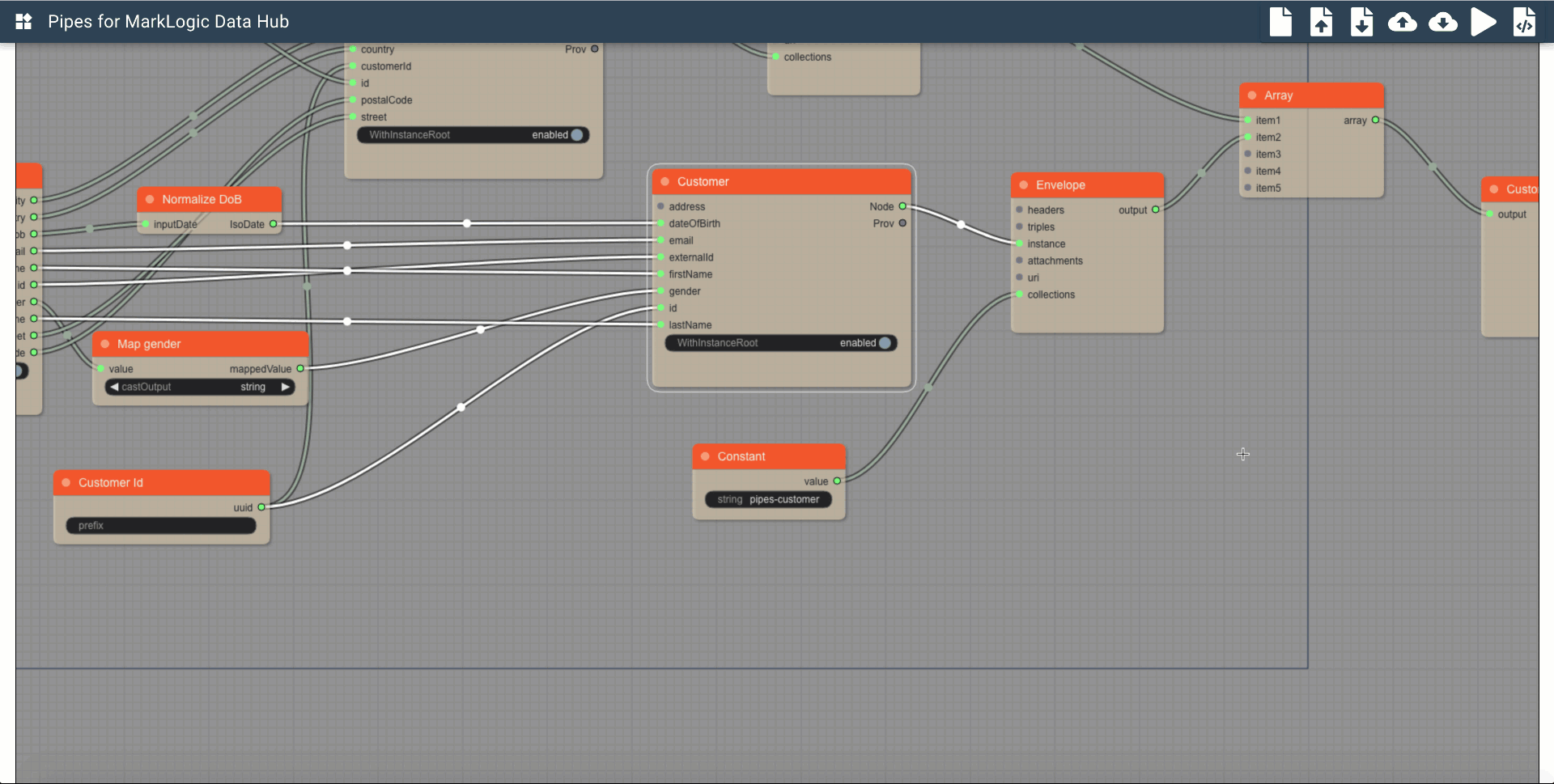Click the new blank file icon
Viewport: 1554px width, 784px height.
pyautogui.click(x=1280, y=22)
